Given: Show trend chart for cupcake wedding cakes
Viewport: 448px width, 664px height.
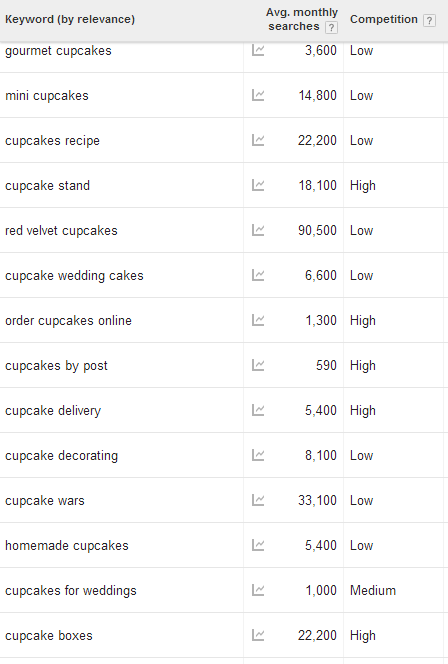Looking at the screenshot, I should tap(258, 275).
